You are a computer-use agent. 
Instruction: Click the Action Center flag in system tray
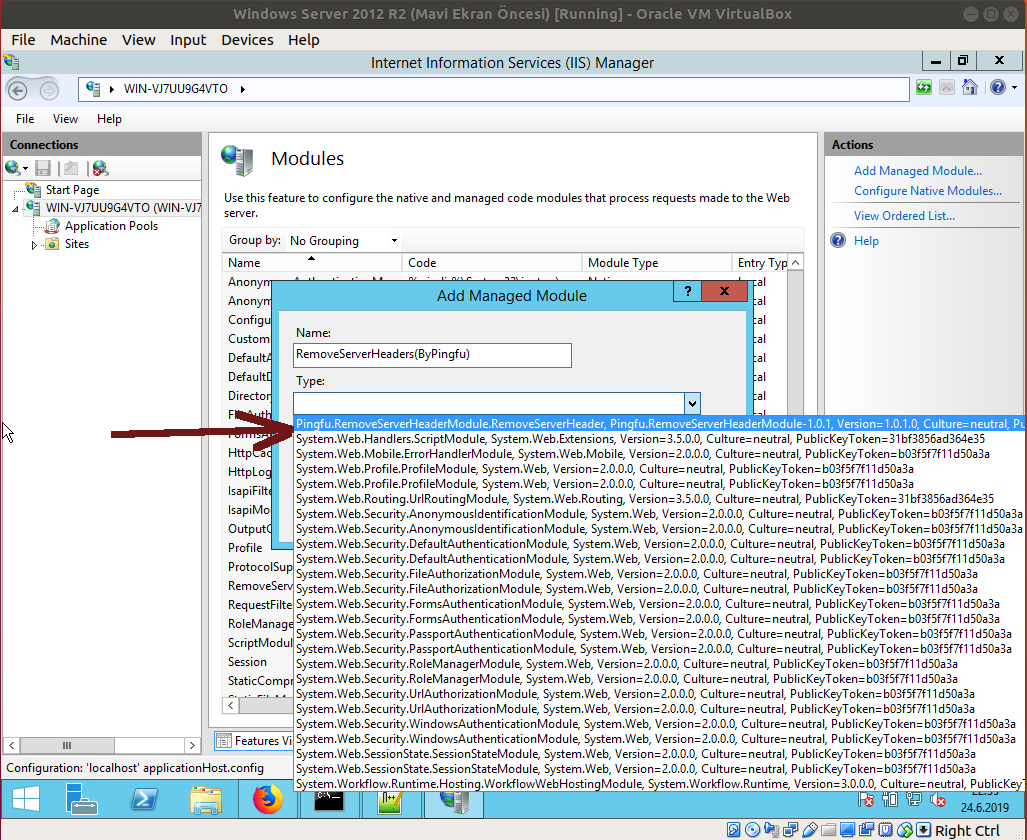coord(866,800)
